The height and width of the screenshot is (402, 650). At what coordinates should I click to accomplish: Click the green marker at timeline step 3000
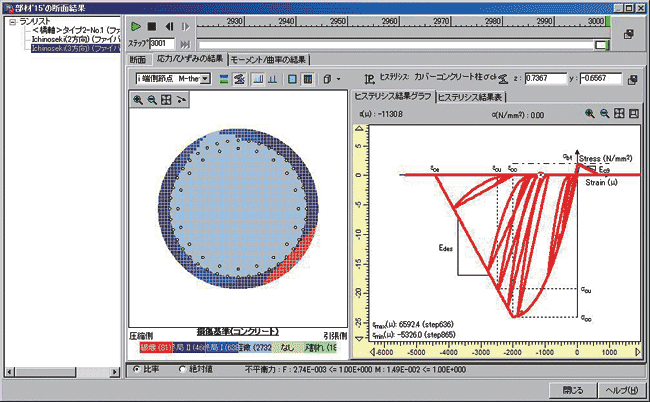tap(608, 22)
